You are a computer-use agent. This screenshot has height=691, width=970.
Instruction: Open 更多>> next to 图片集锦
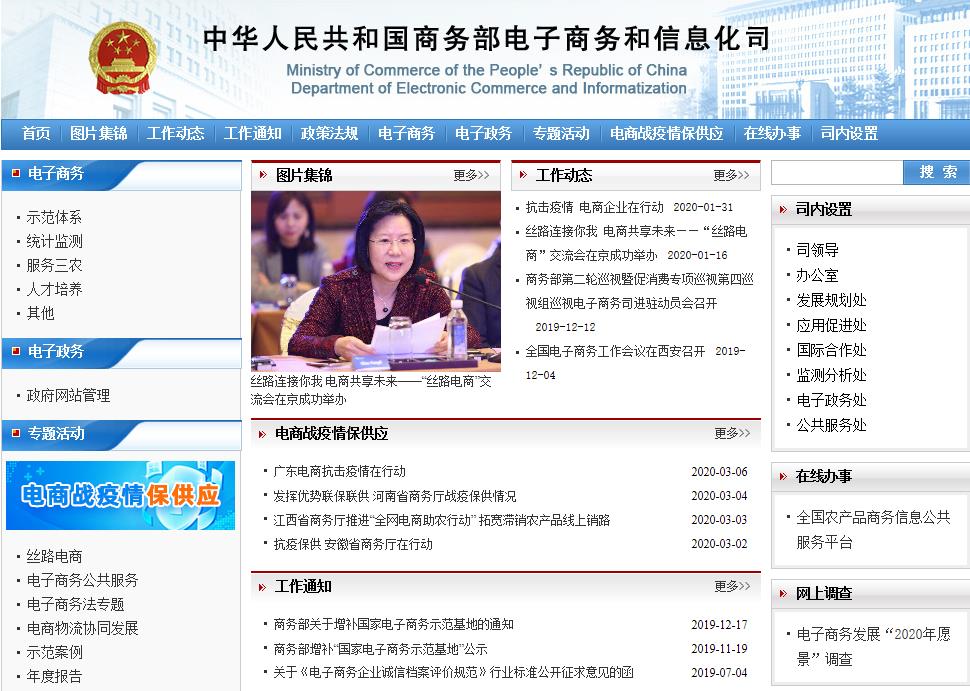471,175
